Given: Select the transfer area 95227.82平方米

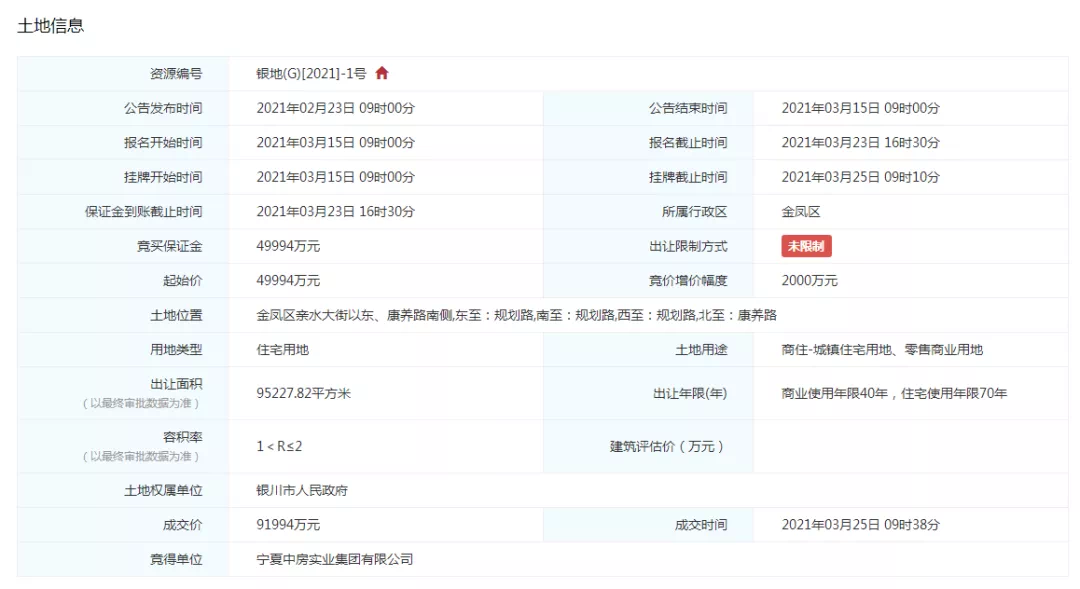Looking at the screenshot, I should click(303, 393).
